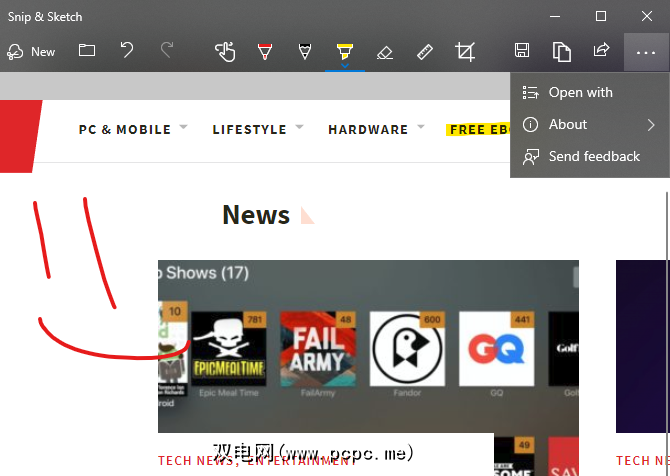Image resolution: width=670 pixels, height=476 pixels.
Task: Expand highlighter options with the small chevron
Action: 345,65
